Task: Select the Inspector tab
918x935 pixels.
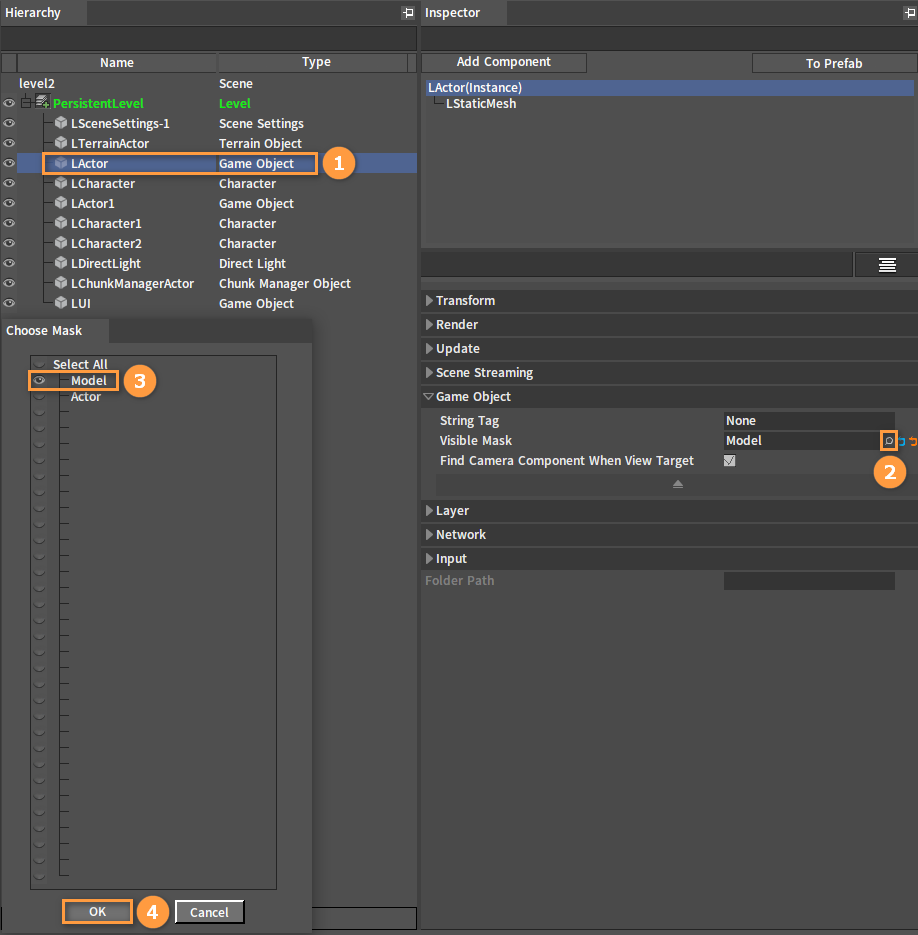Action: 463,13
